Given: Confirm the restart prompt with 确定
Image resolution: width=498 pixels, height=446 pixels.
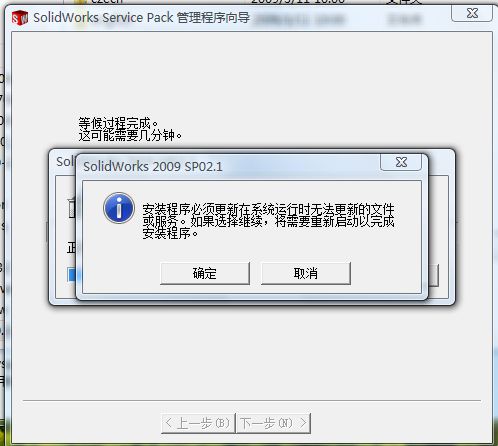Looking at the screenshot, I should pyautogui.click(x=205, y=273).
